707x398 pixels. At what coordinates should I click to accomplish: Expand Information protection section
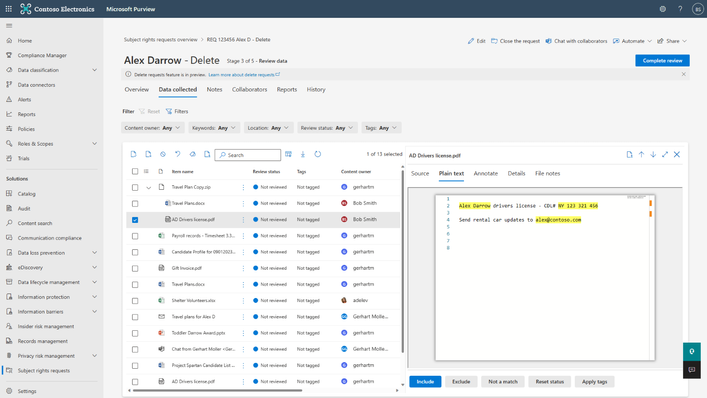[94, 297]
